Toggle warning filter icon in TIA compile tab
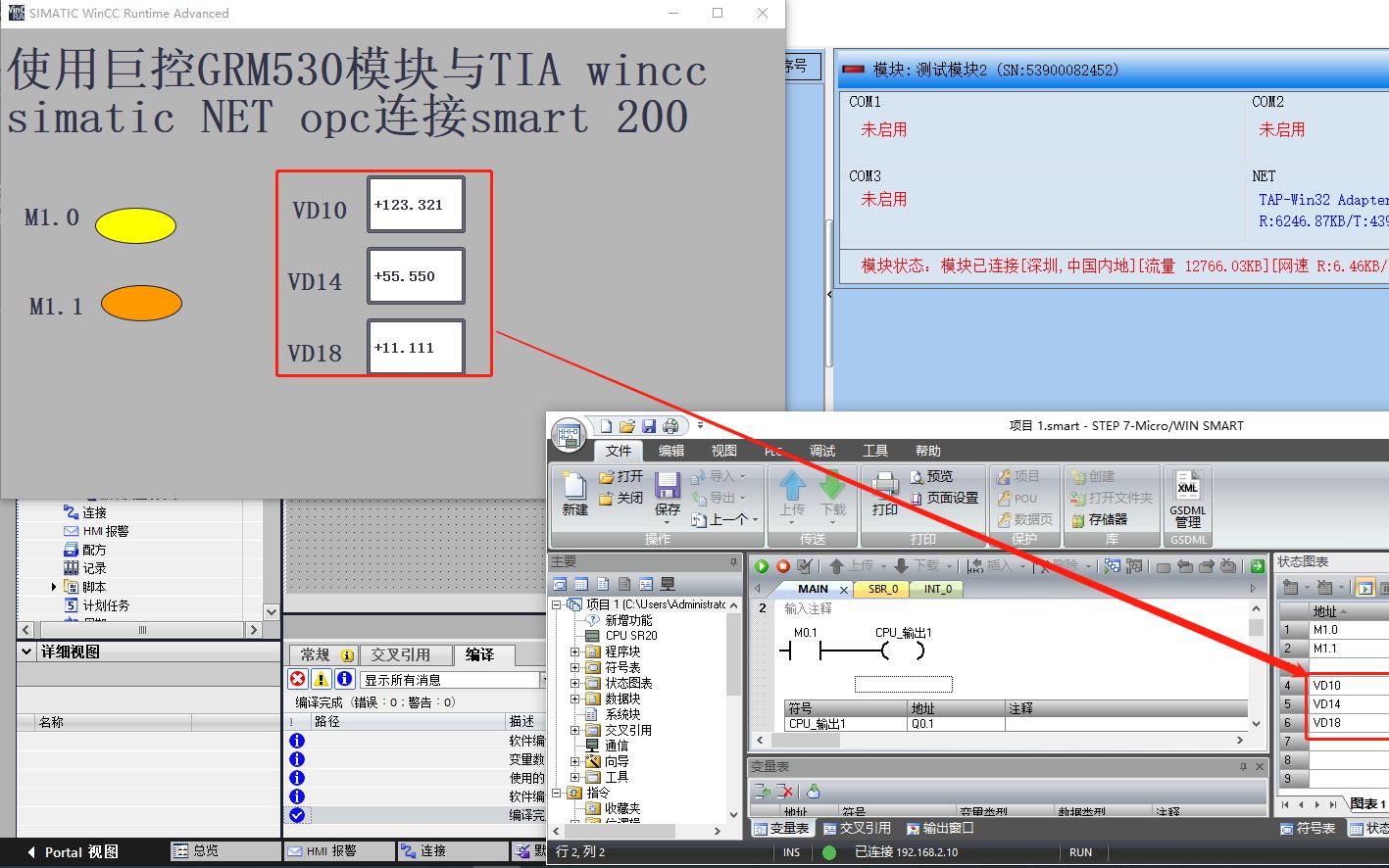The image size is (1389, 868). 322,679
